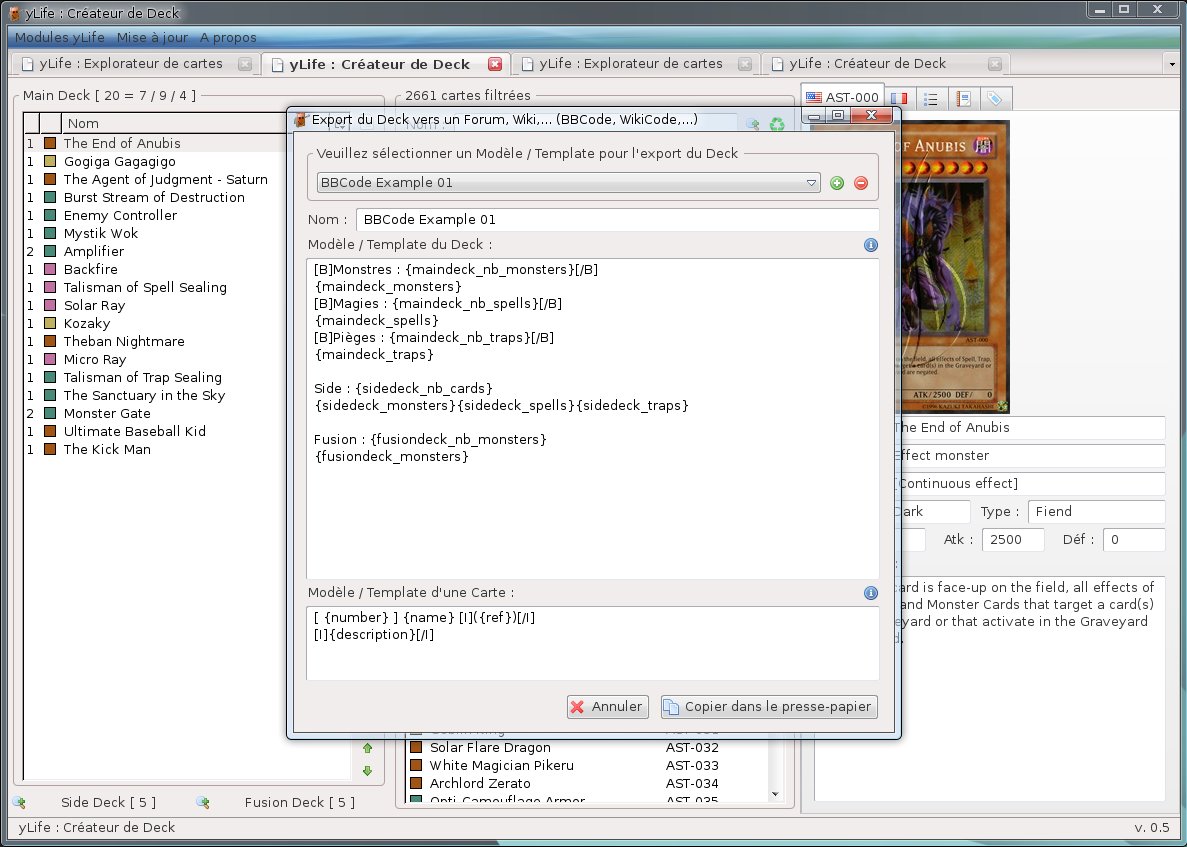Select Burst Stream of Destruction row
The height and width of the screenshot is (847, 1187).
tap(154, 198)
